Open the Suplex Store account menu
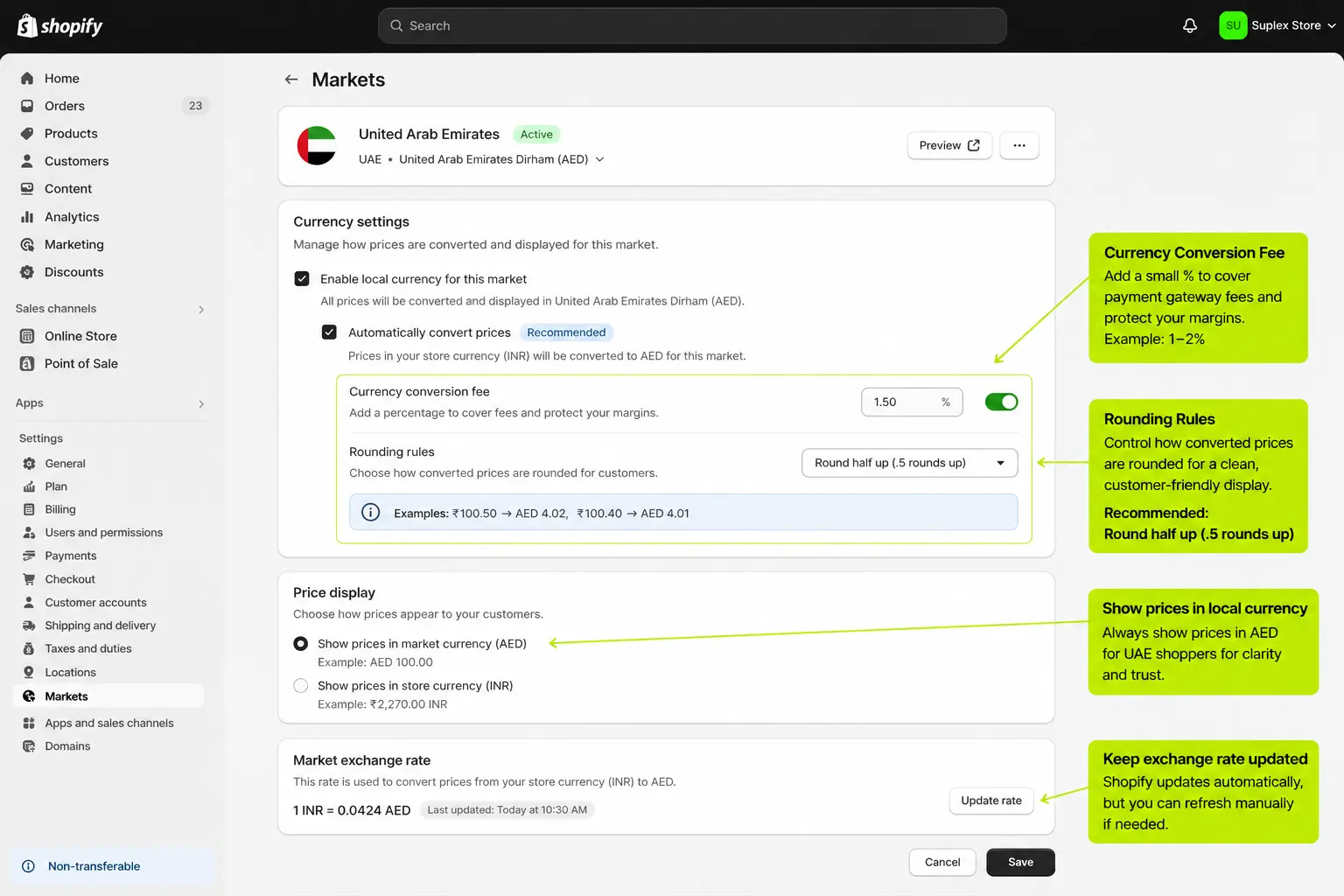The width and height of the screenshot is (1344, 896). pos(1277,25)
